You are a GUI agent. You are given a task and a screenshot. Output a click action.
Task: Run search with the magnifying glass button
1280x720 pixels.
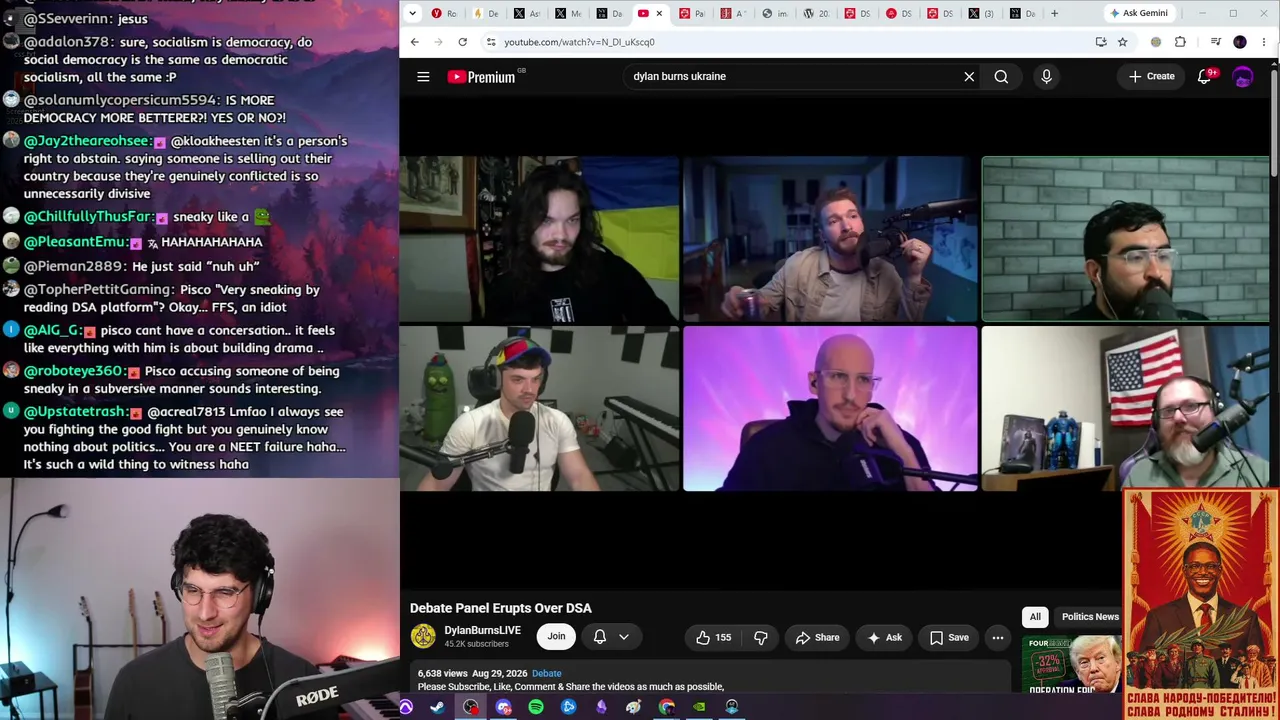pyautogui.click(x=1001, y=76)
